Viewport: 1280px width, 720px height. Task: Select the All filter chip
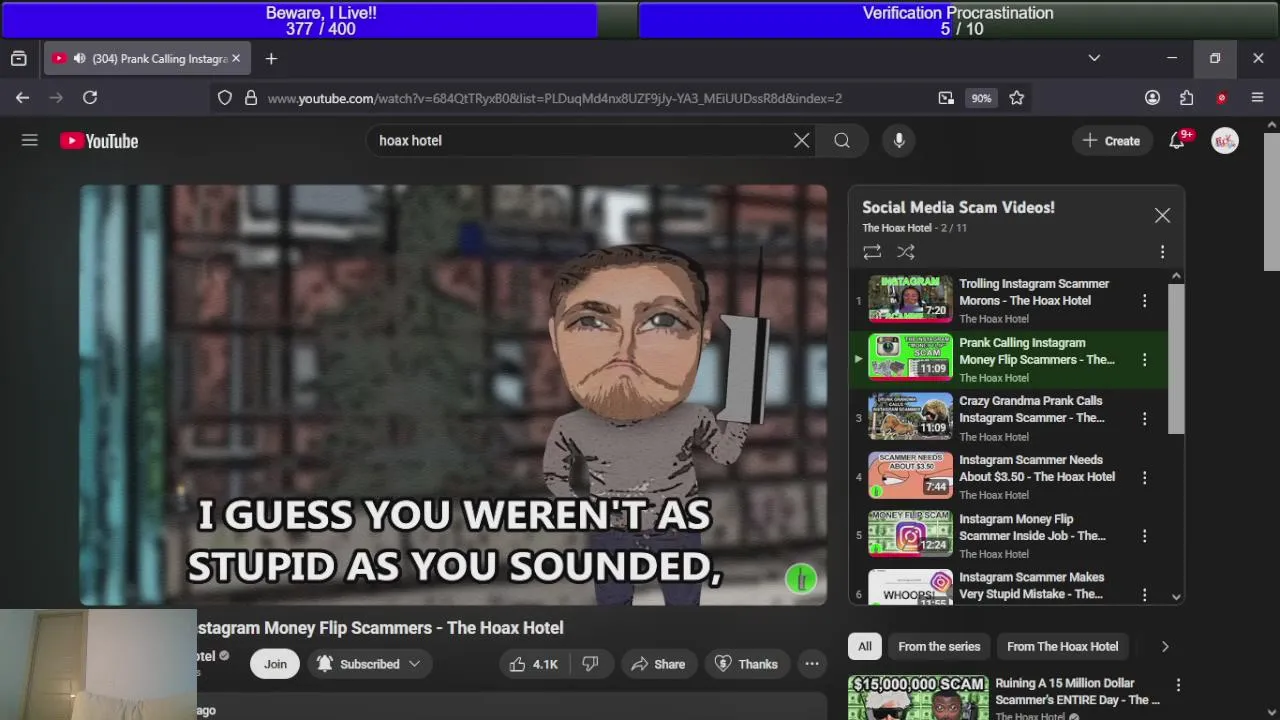[865, 647]
